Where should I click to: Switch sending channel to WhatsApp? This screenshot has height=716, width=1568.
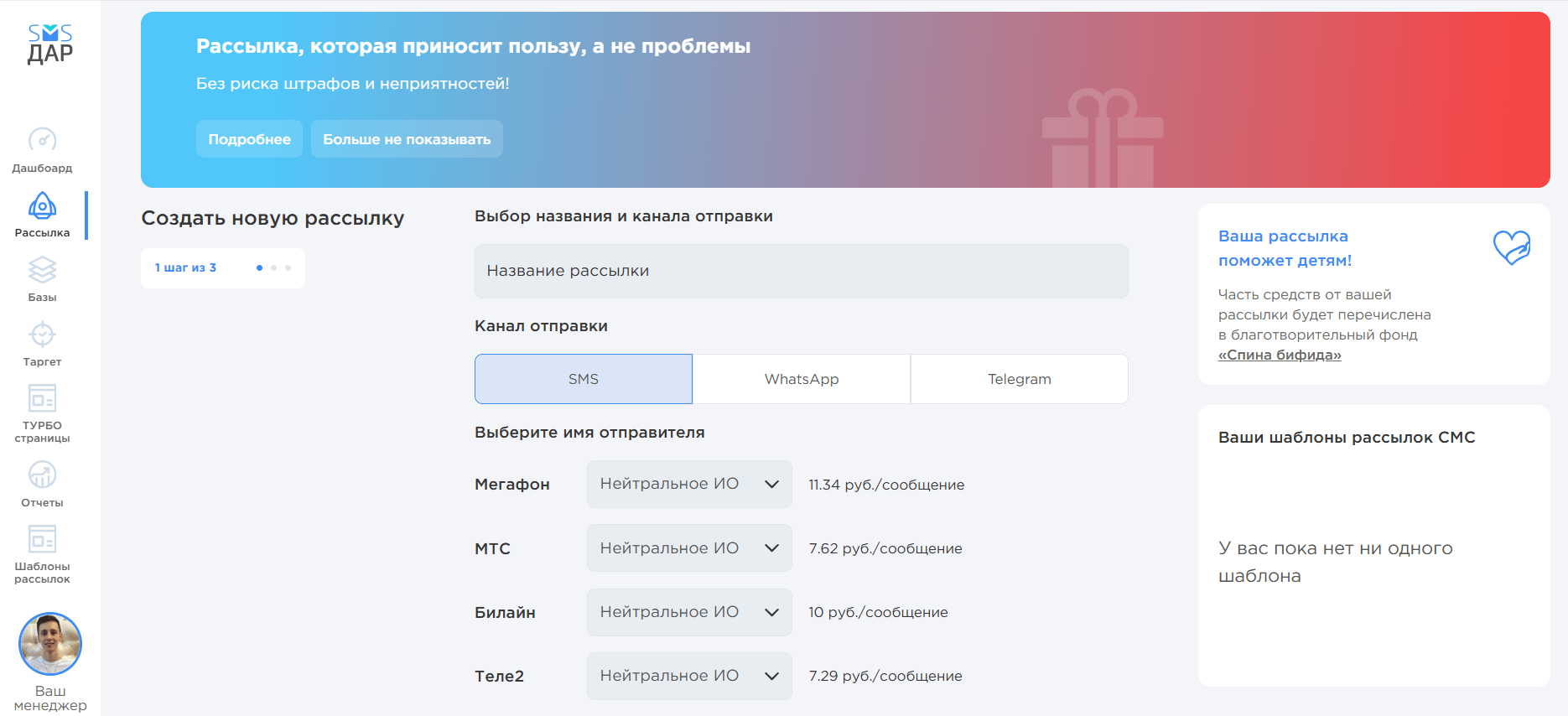(802, 379)
